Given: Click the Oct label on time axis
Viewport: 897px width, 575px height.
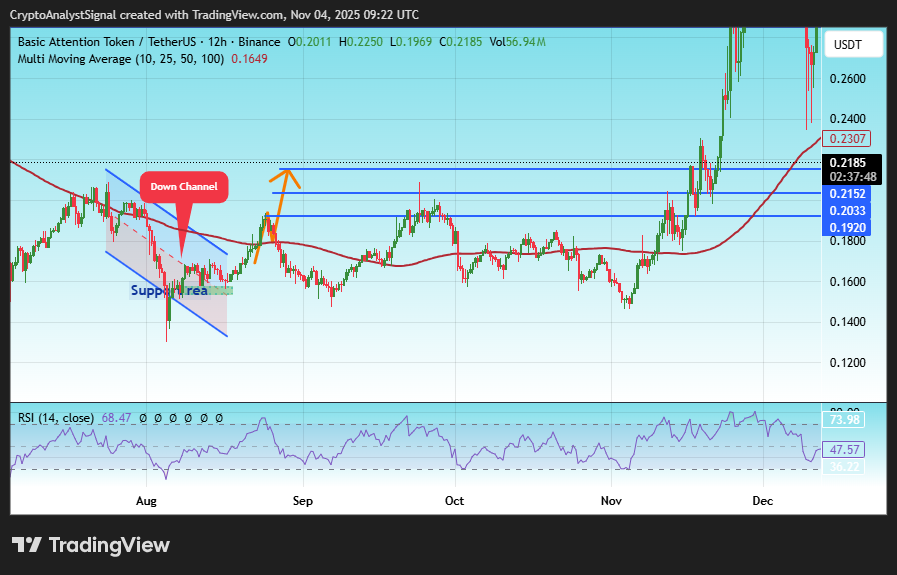Looking at the screenshot, I should pos(454,501).
